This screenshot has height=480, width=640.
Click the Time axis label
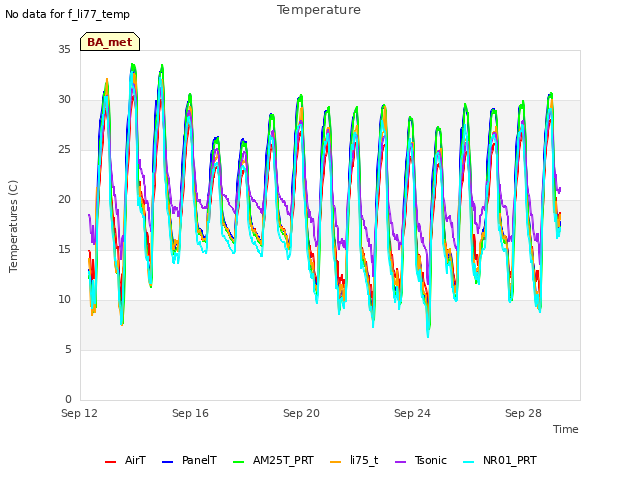pos(566,429)
